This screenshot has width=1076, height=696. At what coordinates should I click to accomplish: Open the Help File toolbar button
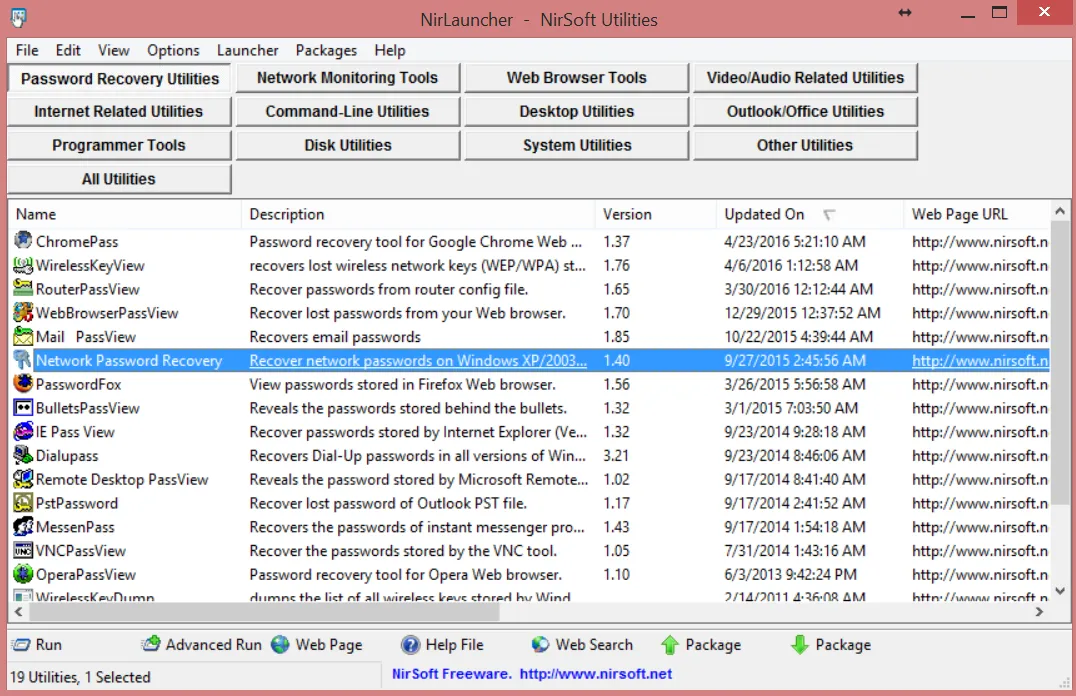pyautogui.click(x=443, y=645)
